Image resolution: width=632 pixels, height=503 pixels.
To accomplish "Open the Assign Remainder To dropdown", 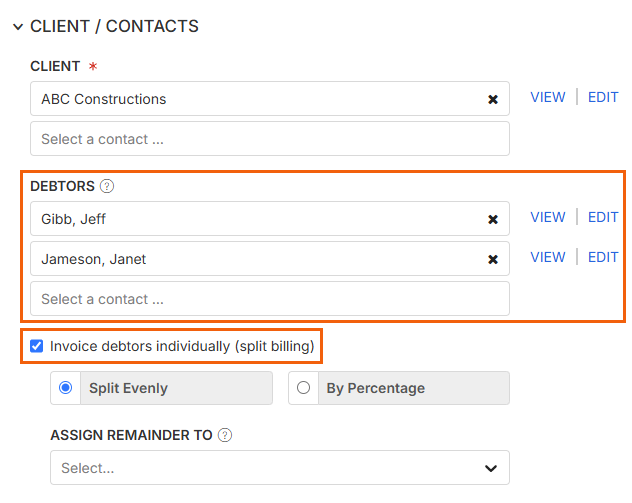I will pos(280,468).
